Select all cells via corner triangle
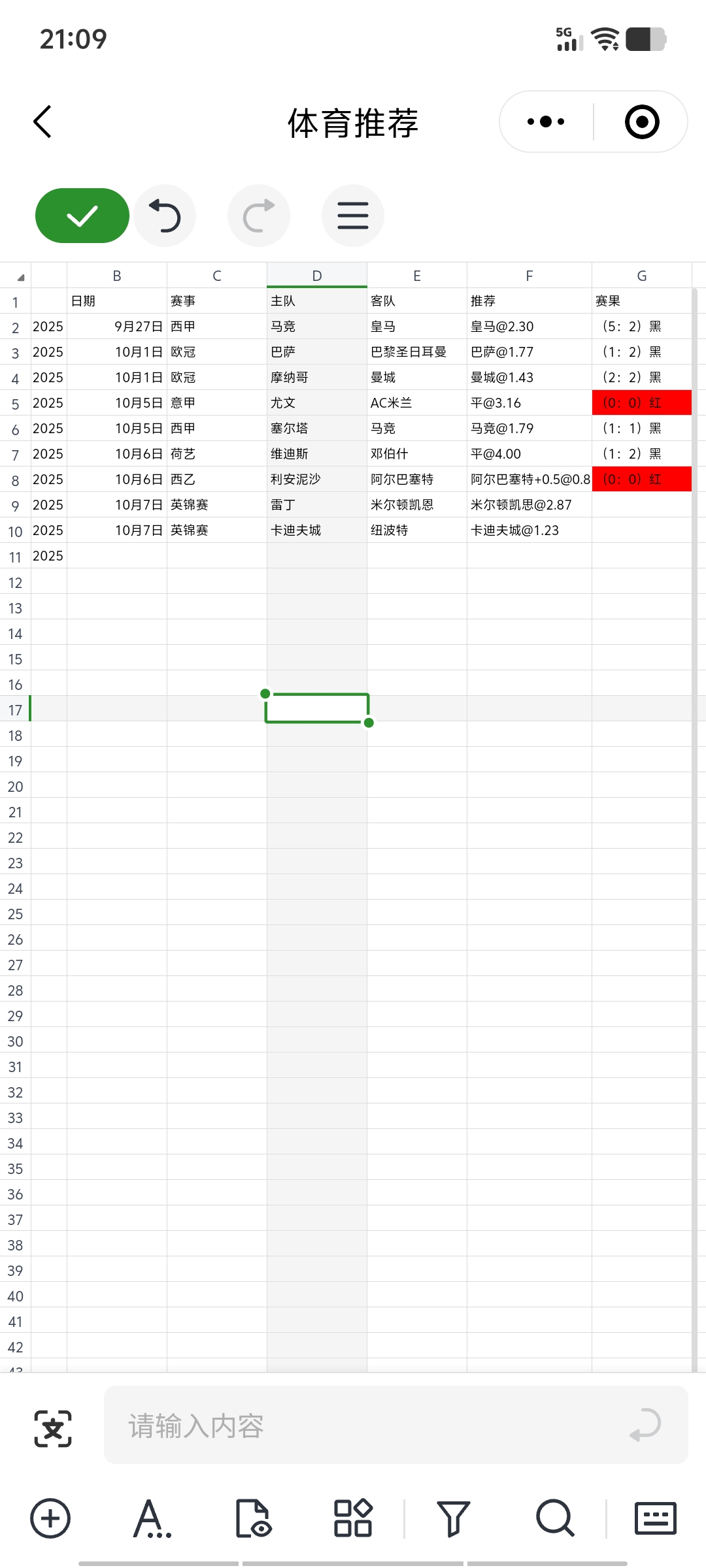The width and height of the screenshot is (706, 1568). point(20,276)
